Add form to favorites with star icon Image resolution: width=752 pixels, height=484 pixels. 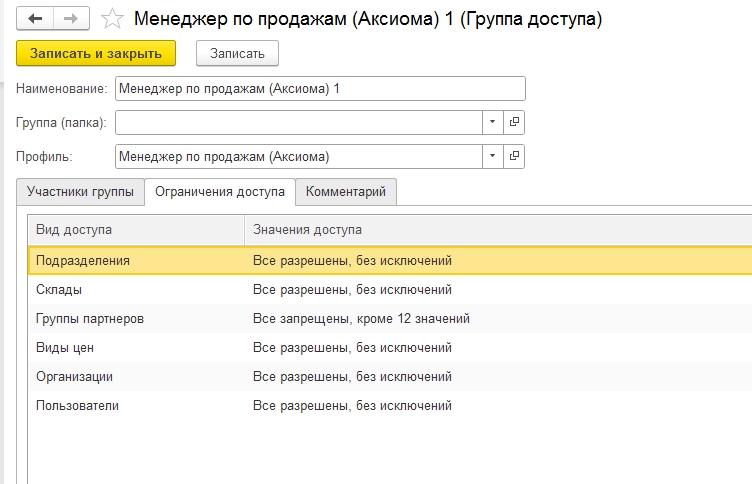click(x=114, y=19)
